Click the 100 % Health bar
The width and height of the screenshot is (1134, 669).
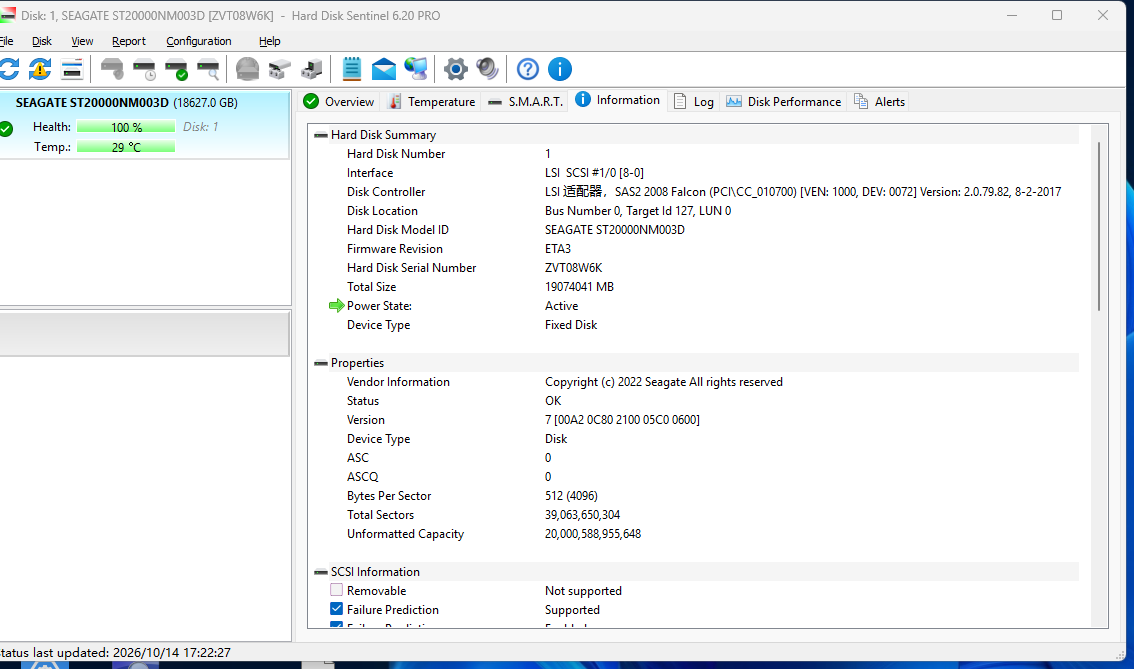[126, 127]
